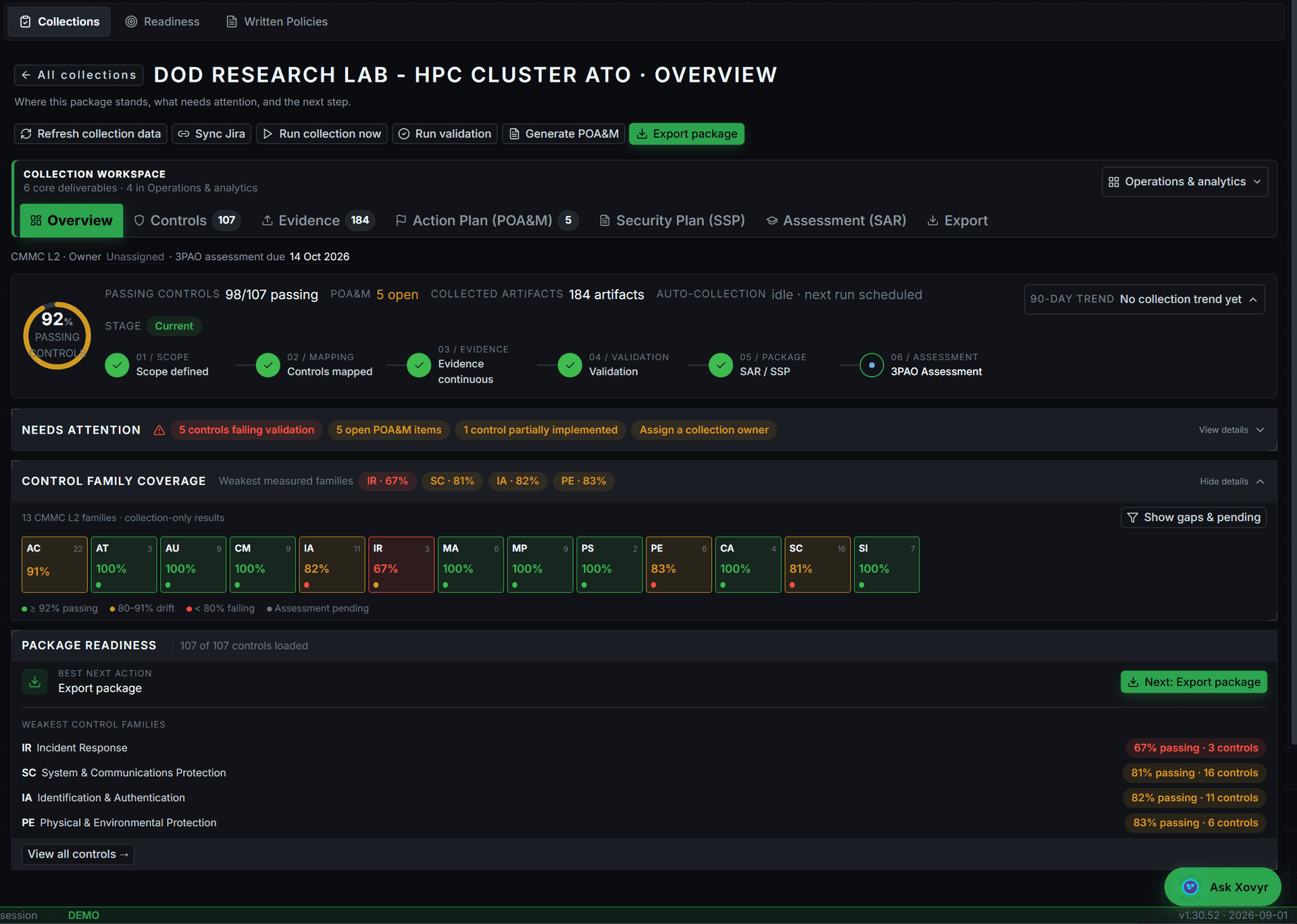Click the Evidence continuous checkmark icon

pyautogui.click(x=419, y=365)
